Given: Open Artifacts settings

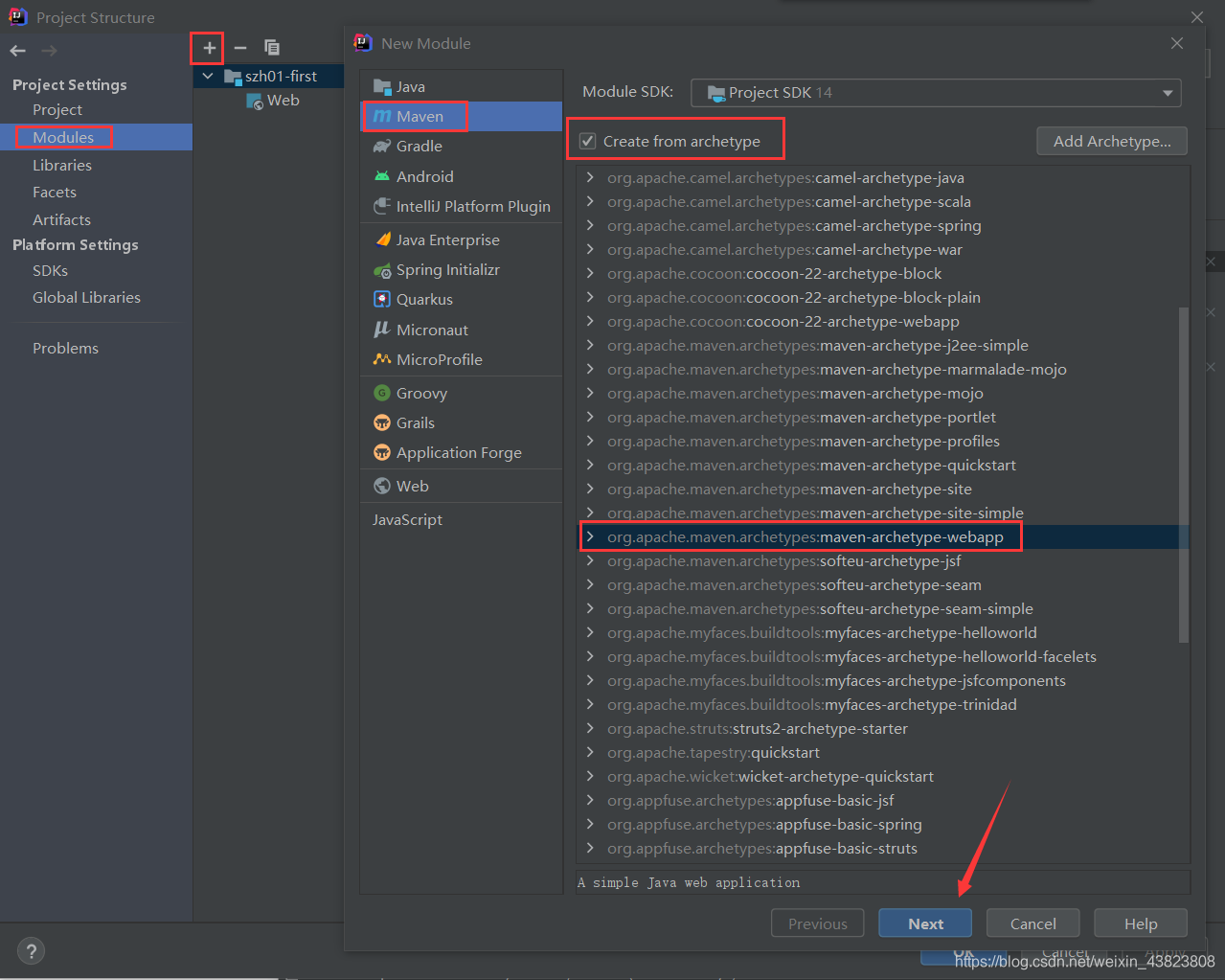Looking at the screenshot, I should point(61,219).
